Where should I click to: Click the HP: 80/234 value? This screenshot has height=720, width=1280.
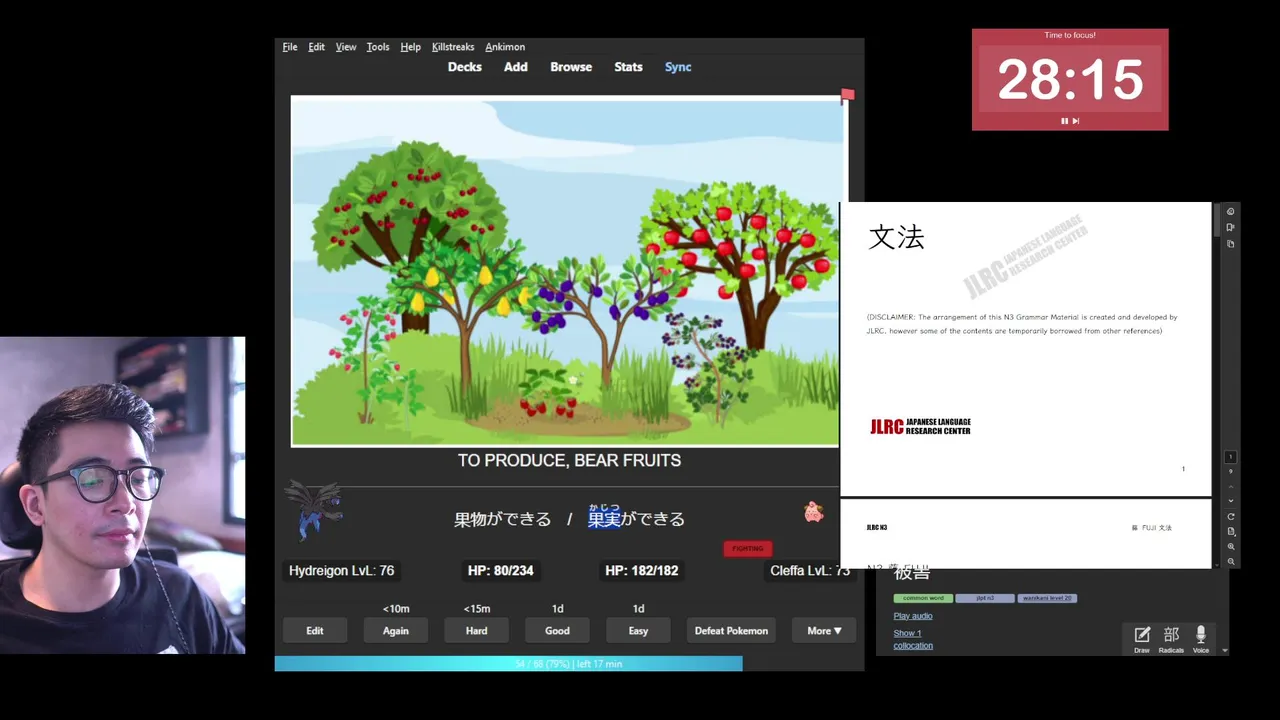pos(501,571)
